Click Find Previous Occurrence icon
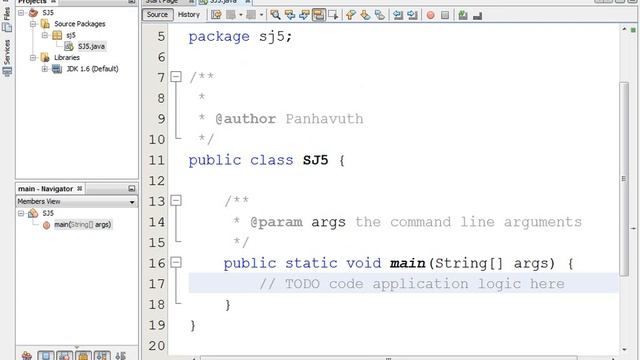The width and height of the screenshot is (640, 360). 290,15
